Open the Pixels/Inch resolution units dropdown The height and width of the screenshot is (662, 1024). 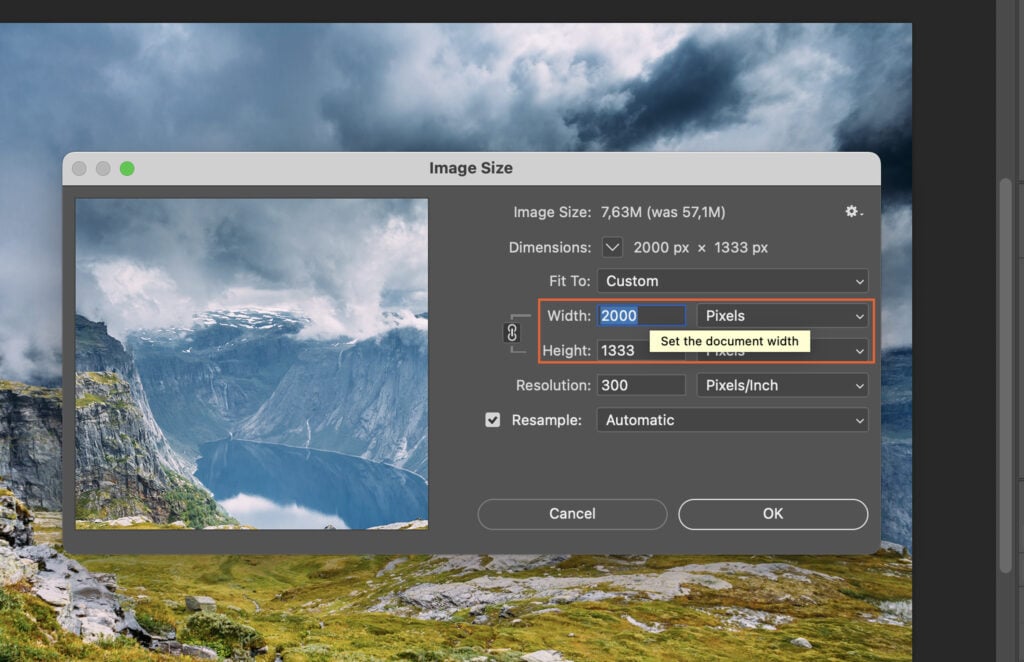(x=781, y=385)
